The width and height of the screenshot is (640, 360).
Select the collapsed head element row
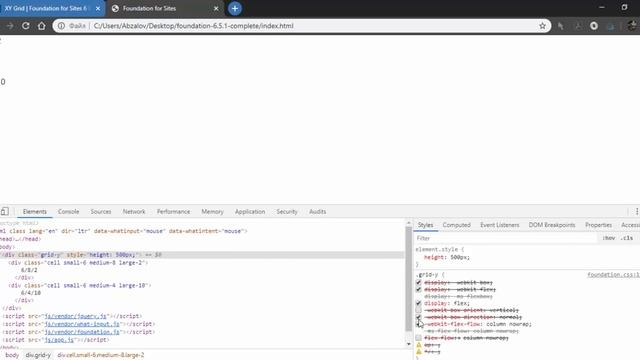[x=20, y=239]
